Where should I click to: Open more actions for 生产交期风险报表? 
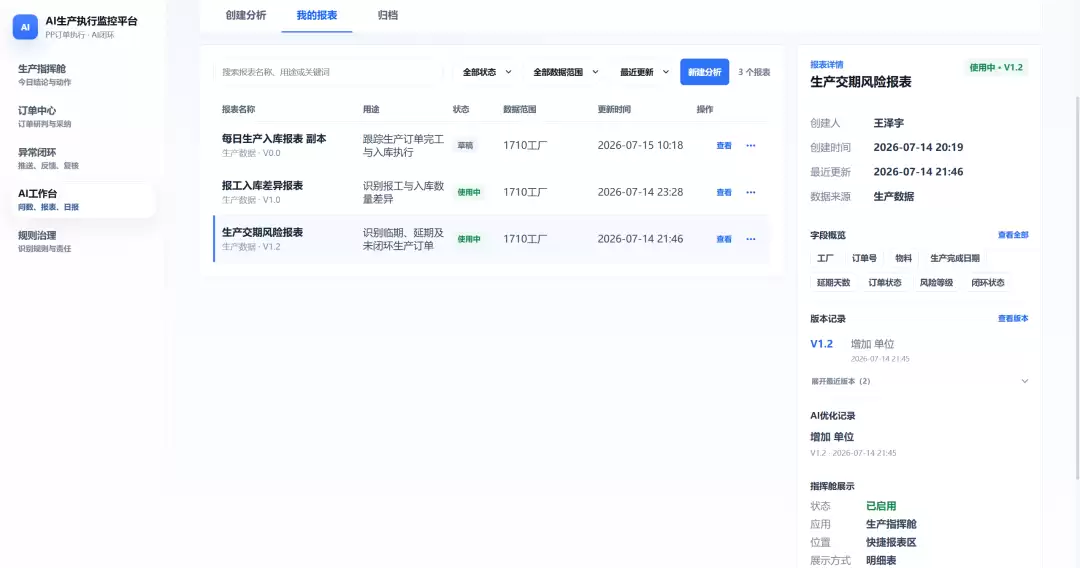click(751, 239)
